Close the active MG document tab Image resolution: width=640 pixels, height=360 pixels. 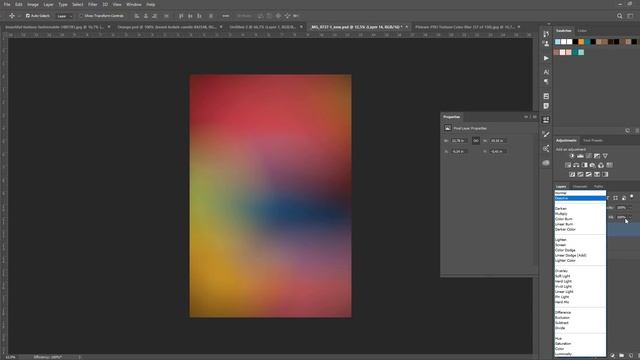(407, 27)
